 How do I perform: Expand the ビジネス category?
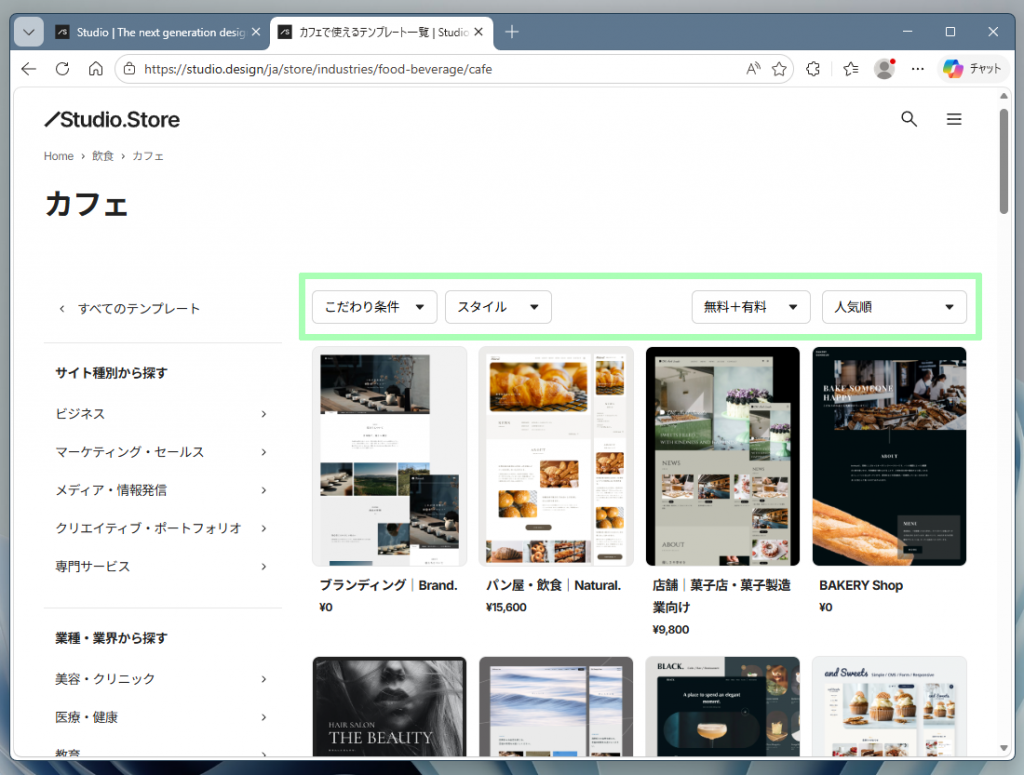(161, 414)
